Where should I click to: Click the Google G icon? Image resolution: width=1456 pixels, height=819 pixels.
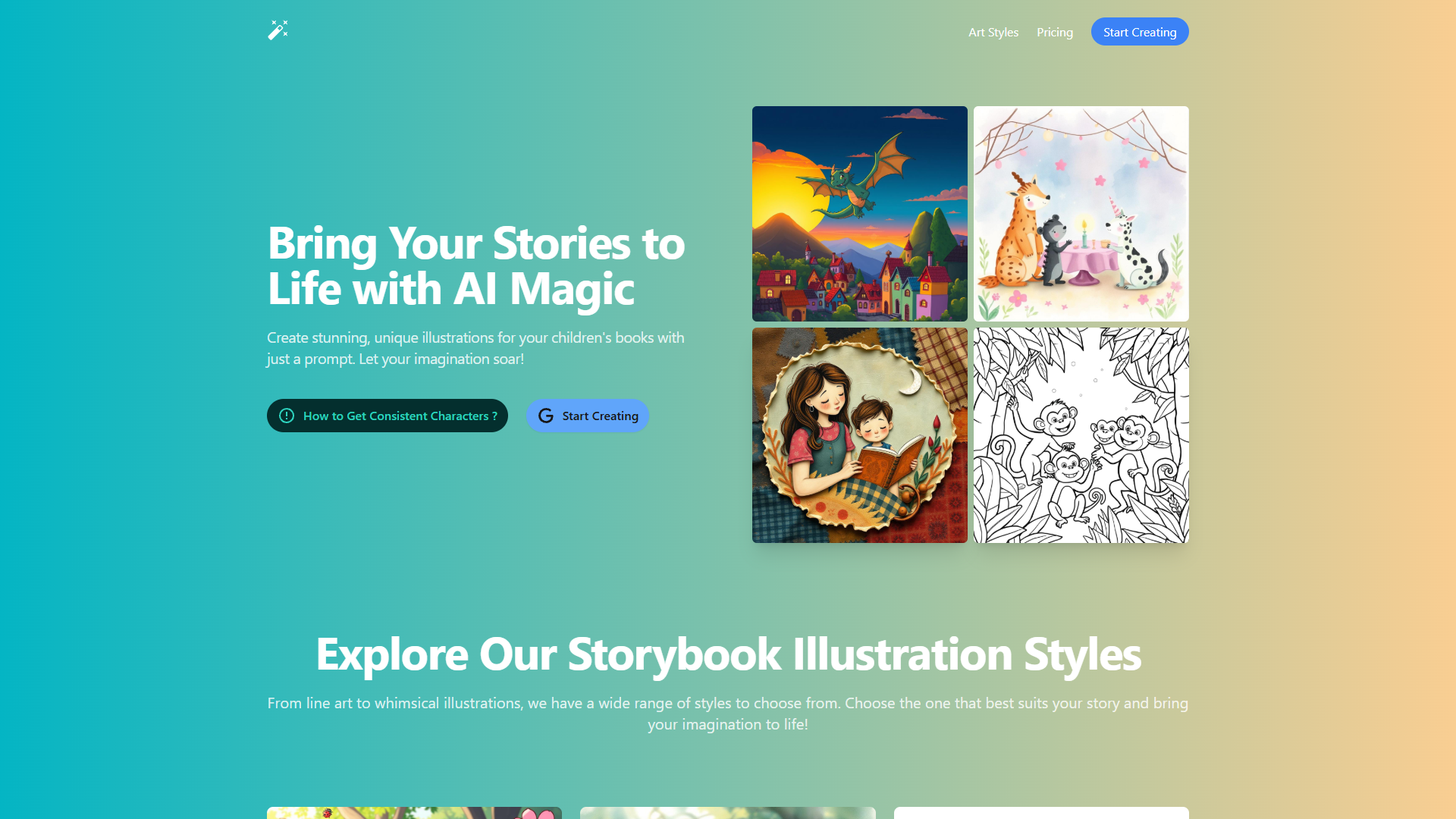tap(545, 416)
